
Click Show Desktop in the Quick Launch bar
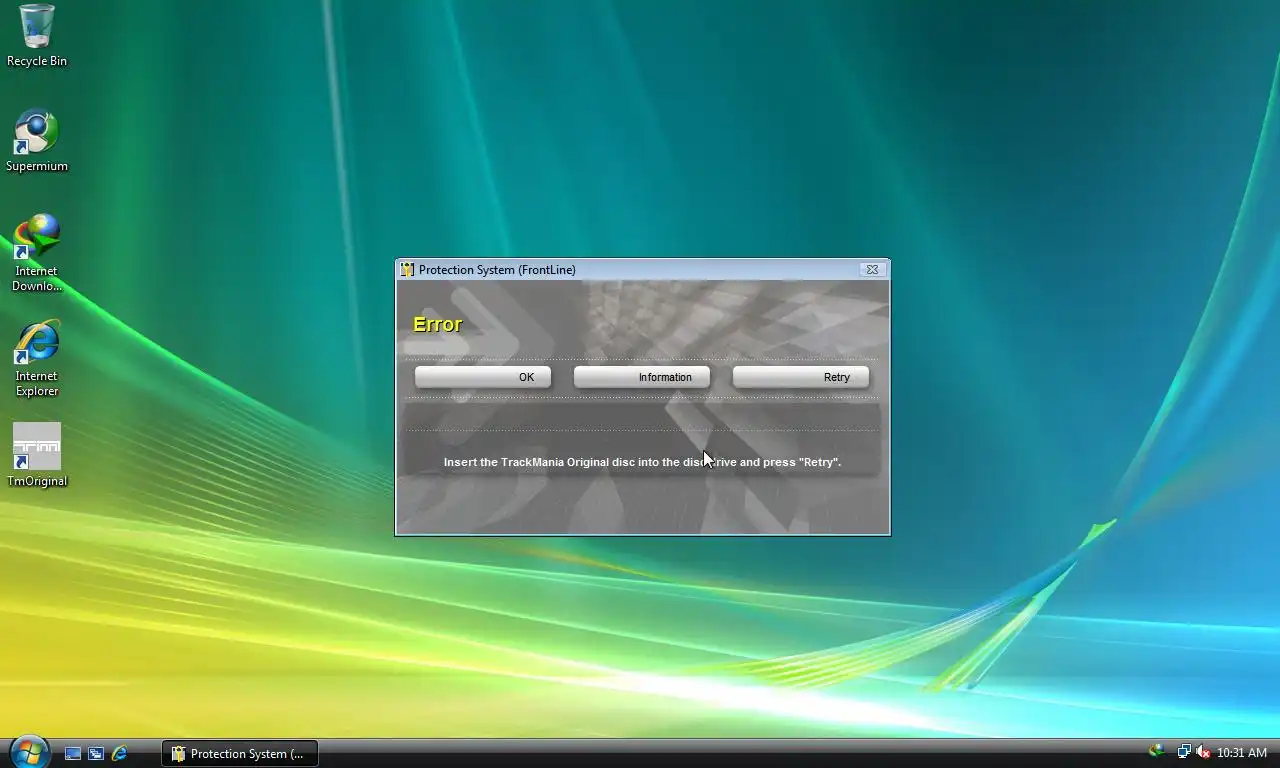coord(73,753)
